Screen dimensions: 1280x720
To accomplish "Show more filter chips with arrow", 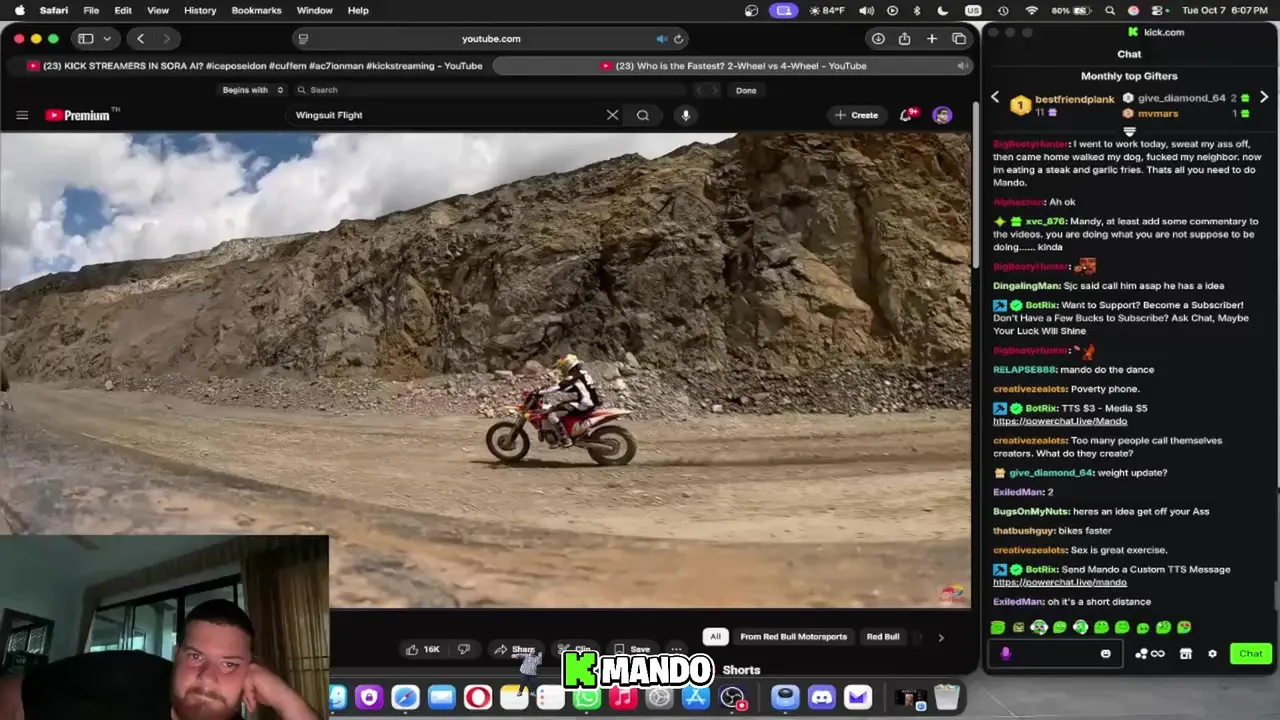I will click(x=940, y=637).
